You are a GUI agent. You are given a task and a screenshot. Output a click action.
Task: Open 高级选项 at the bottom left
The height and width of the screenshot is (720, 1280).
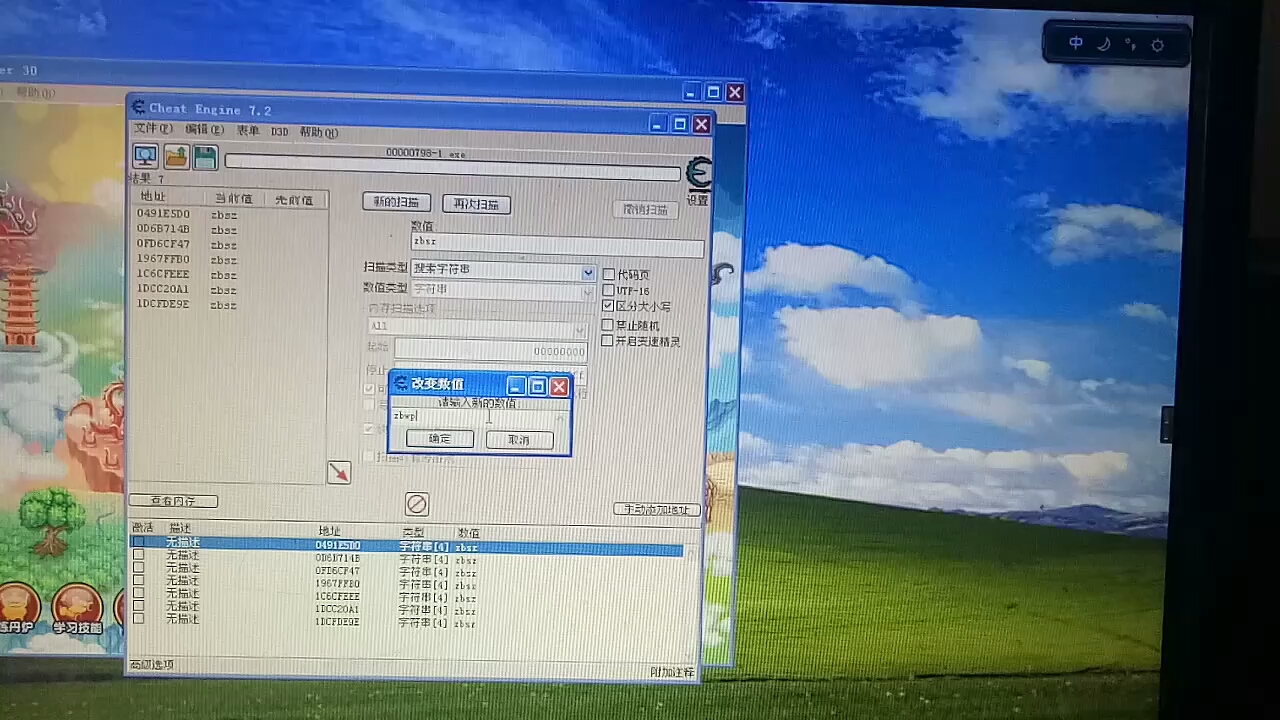click(x=151, y=665)
